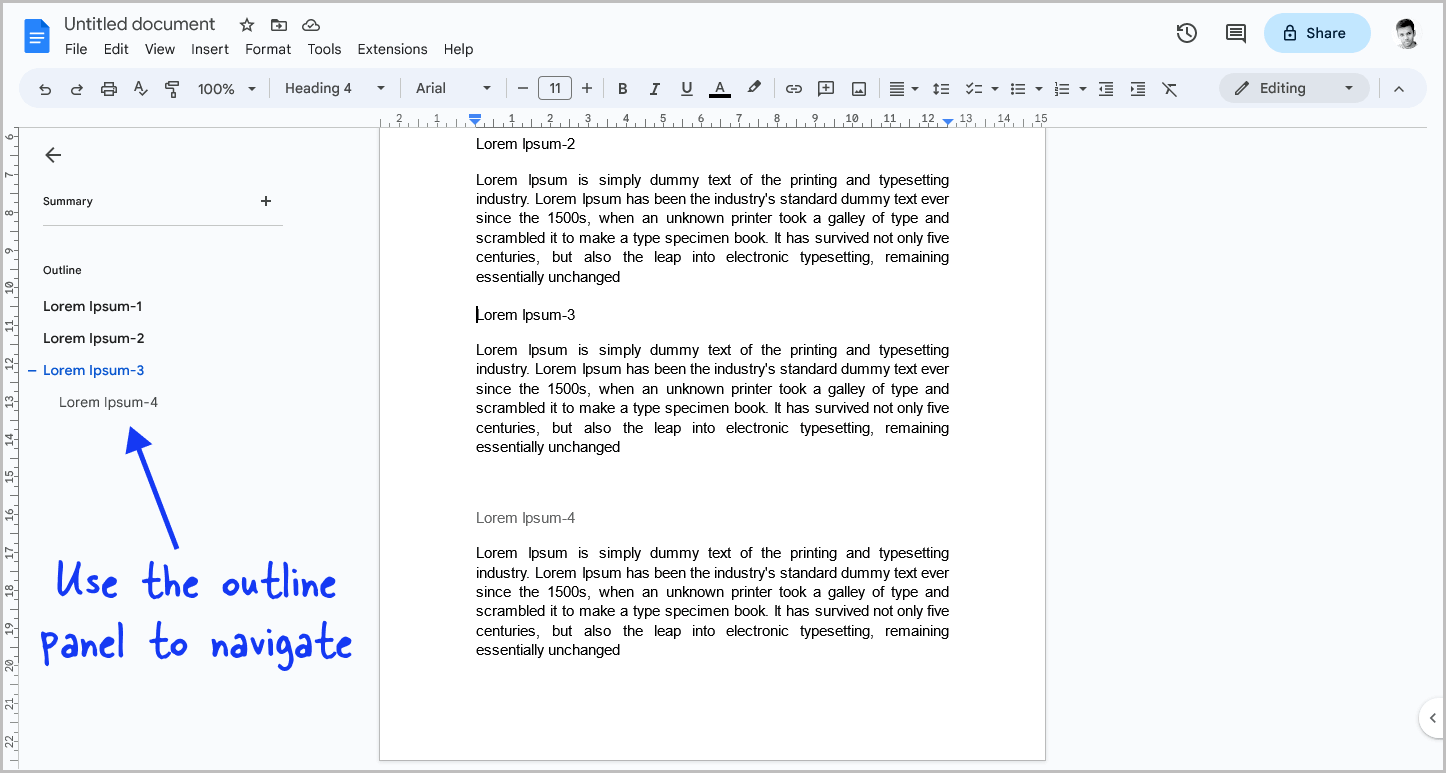1446x773 pixels.
Task: Toggle italic formatting
Action: (x=654, y=88)
